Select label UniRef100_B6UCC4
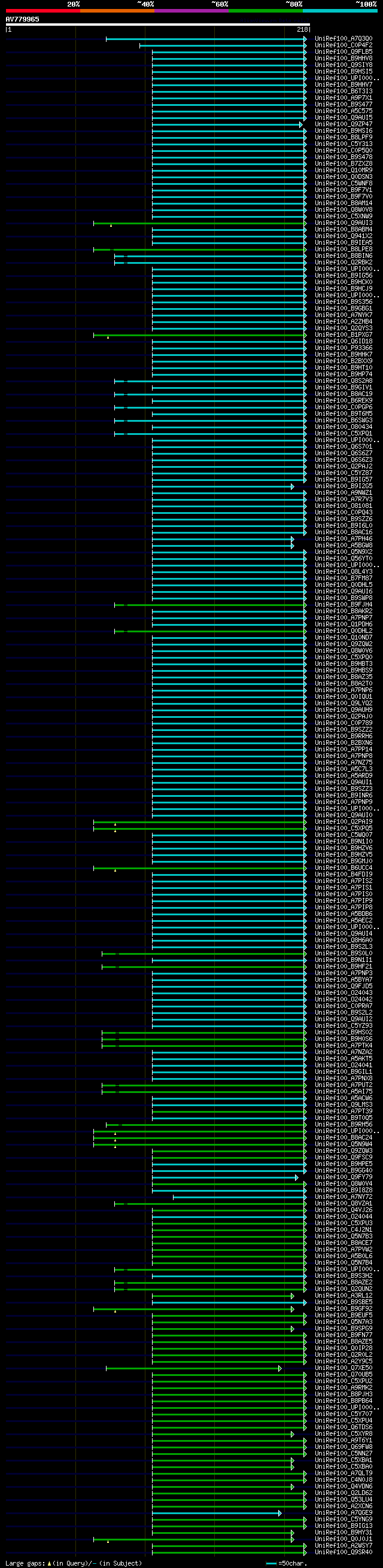The image size is (383, 1568). [344, 868]
